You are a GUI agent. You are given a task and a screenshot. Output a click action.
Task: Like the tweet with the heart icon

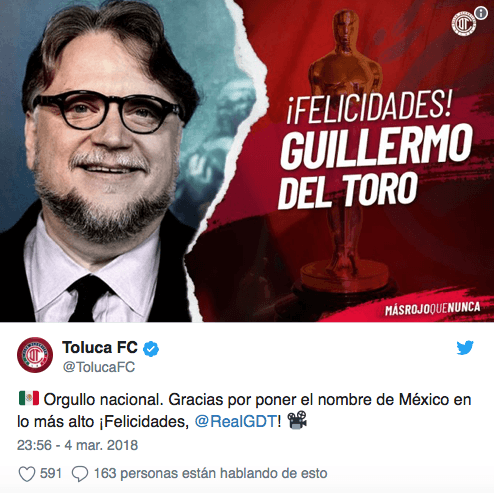(27, 474)
